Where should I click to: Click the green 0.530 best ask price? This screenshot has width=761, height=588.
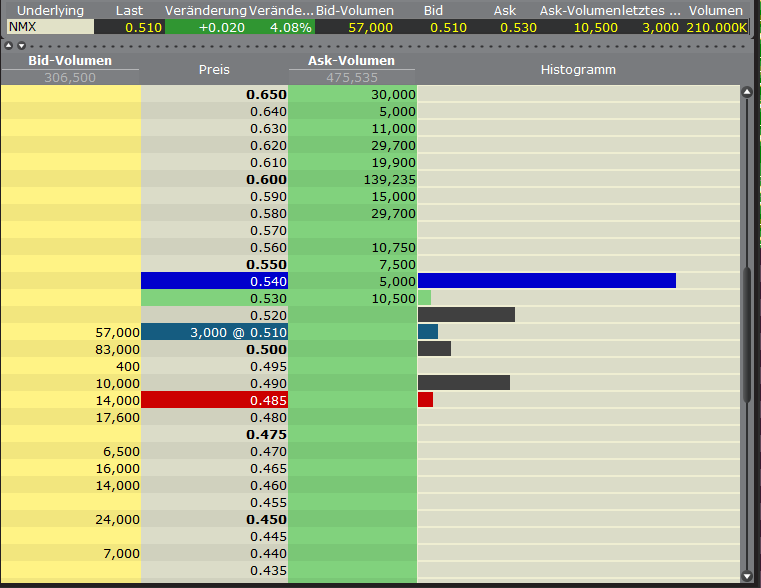[x=214, y=298]
